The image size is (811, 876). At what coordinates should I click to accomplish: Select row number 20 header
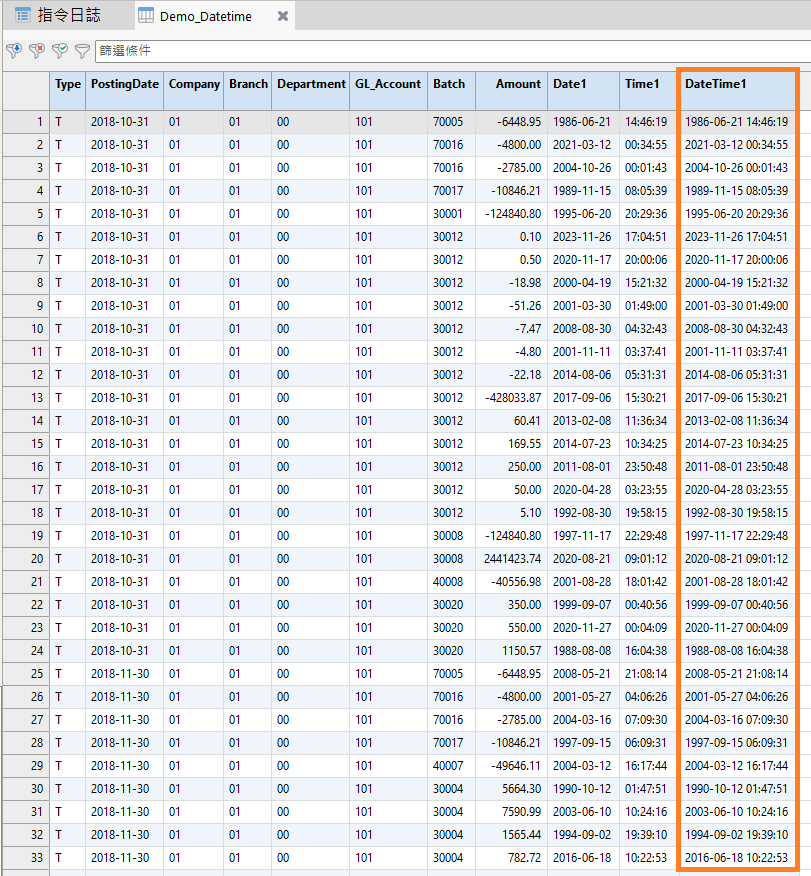[x=25, y=559]
